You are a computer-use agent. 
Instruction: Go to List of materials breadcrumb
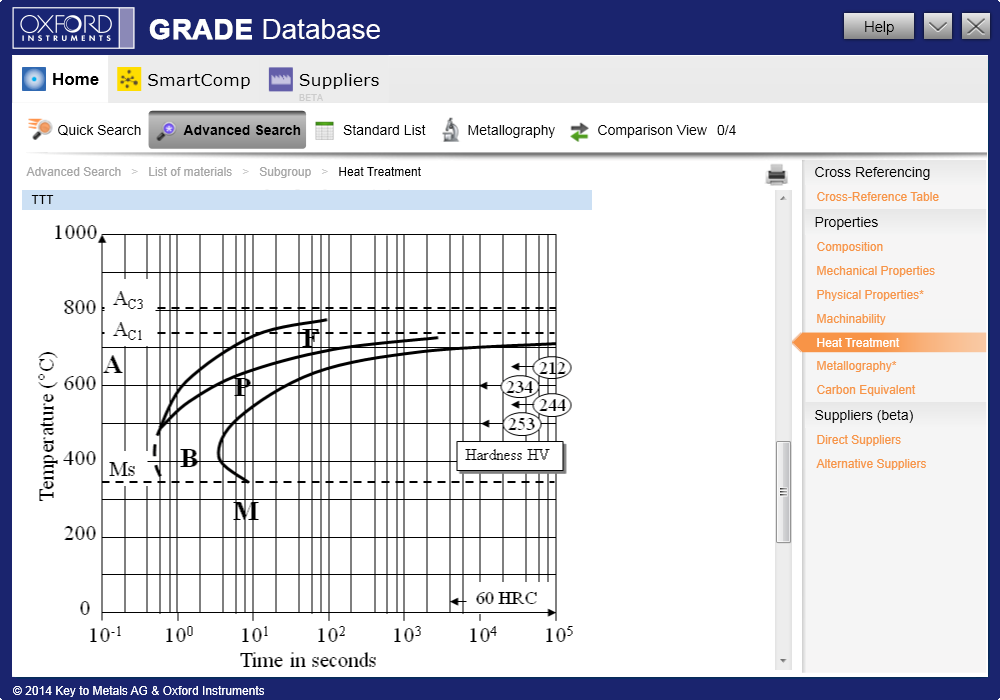point(190,171)
